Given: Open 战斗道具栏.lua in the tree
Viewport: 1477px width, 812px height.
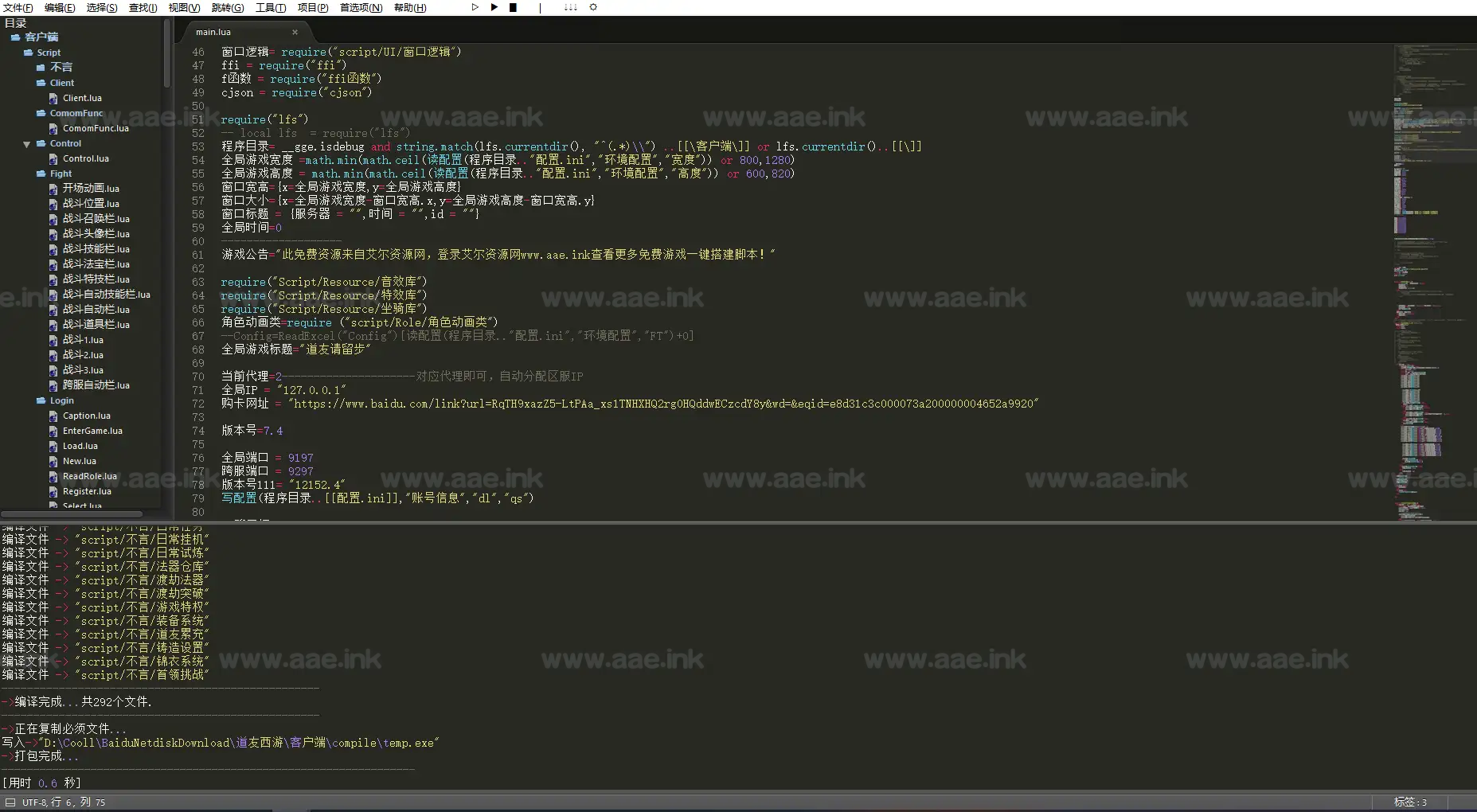Looking at the screenshot, I should point(96,325).
